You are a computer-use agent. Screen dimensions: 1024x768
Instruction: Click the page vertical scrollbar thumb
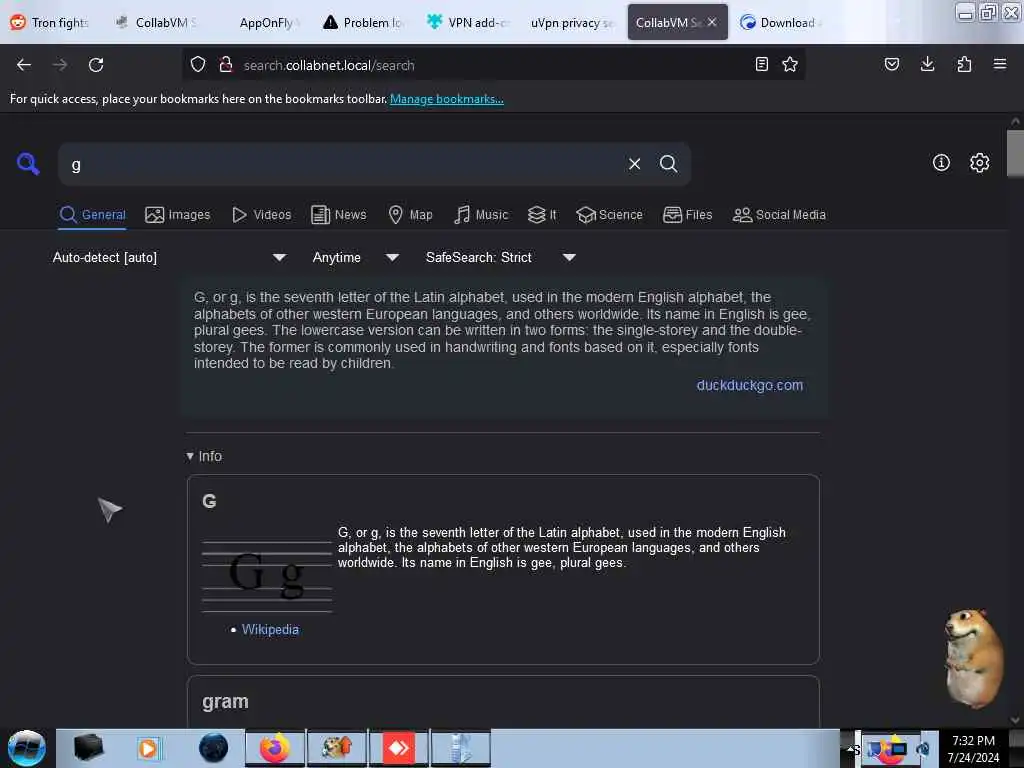point(1015,153)
